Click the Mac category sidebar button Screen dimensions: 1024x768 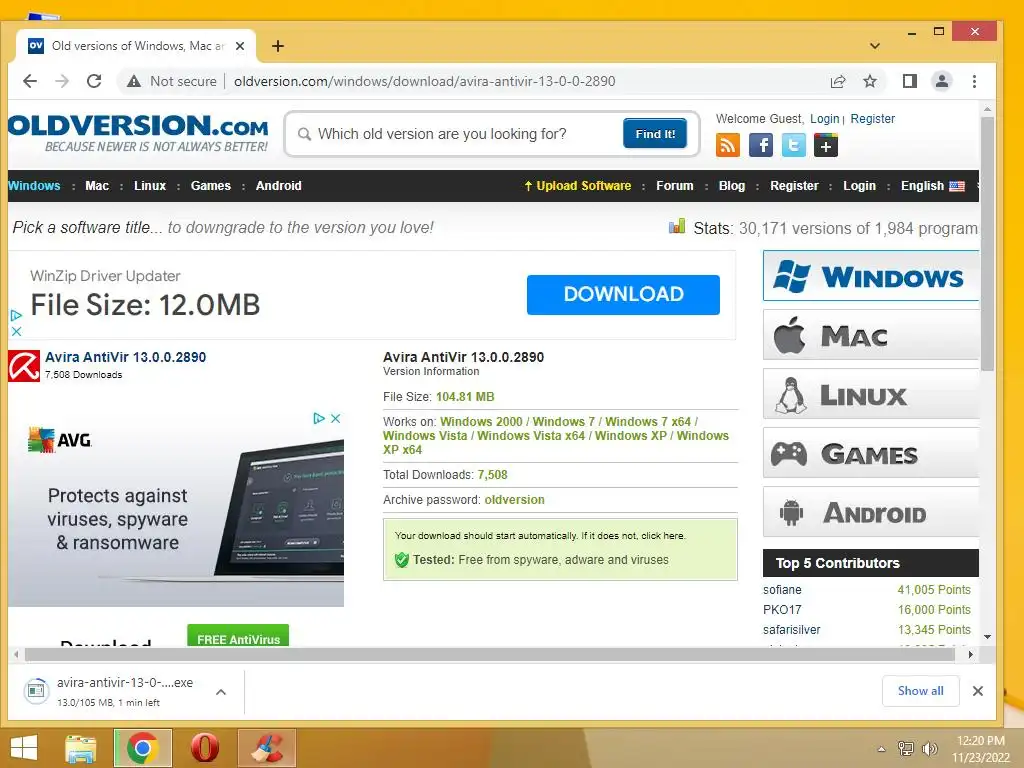[x=871, y=335]
